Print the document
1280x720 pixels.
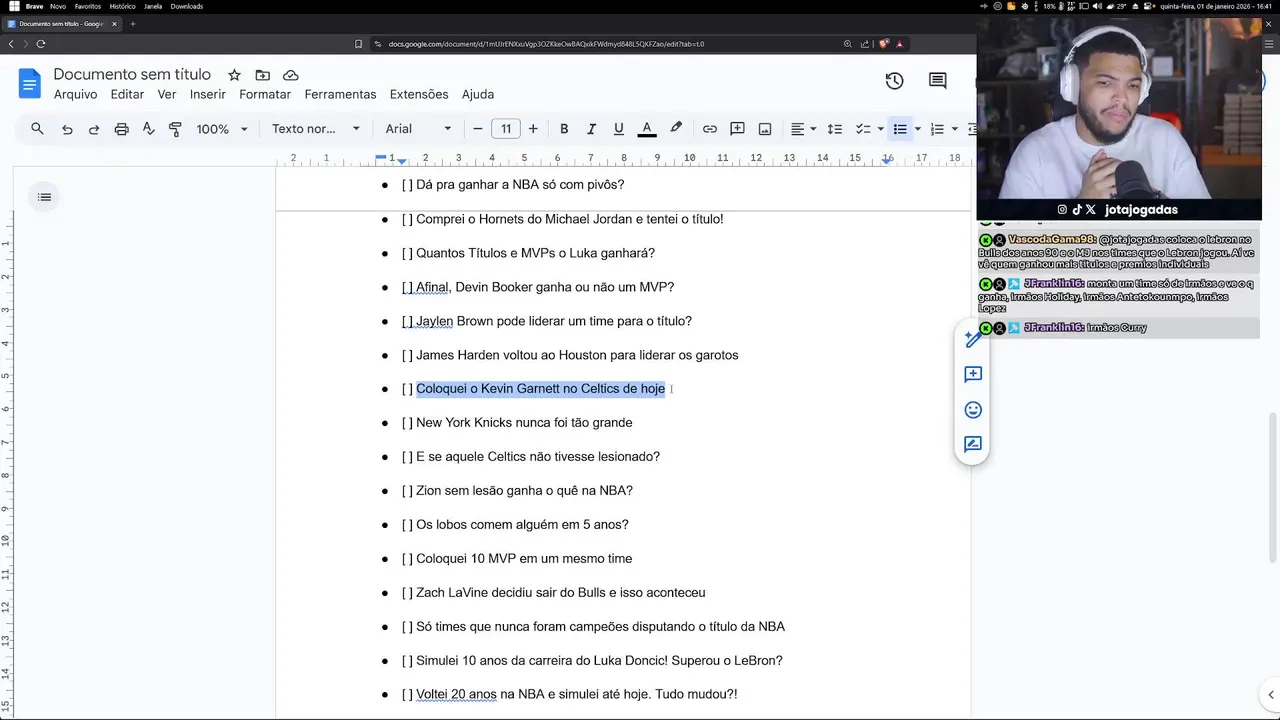tap(121, 129)
